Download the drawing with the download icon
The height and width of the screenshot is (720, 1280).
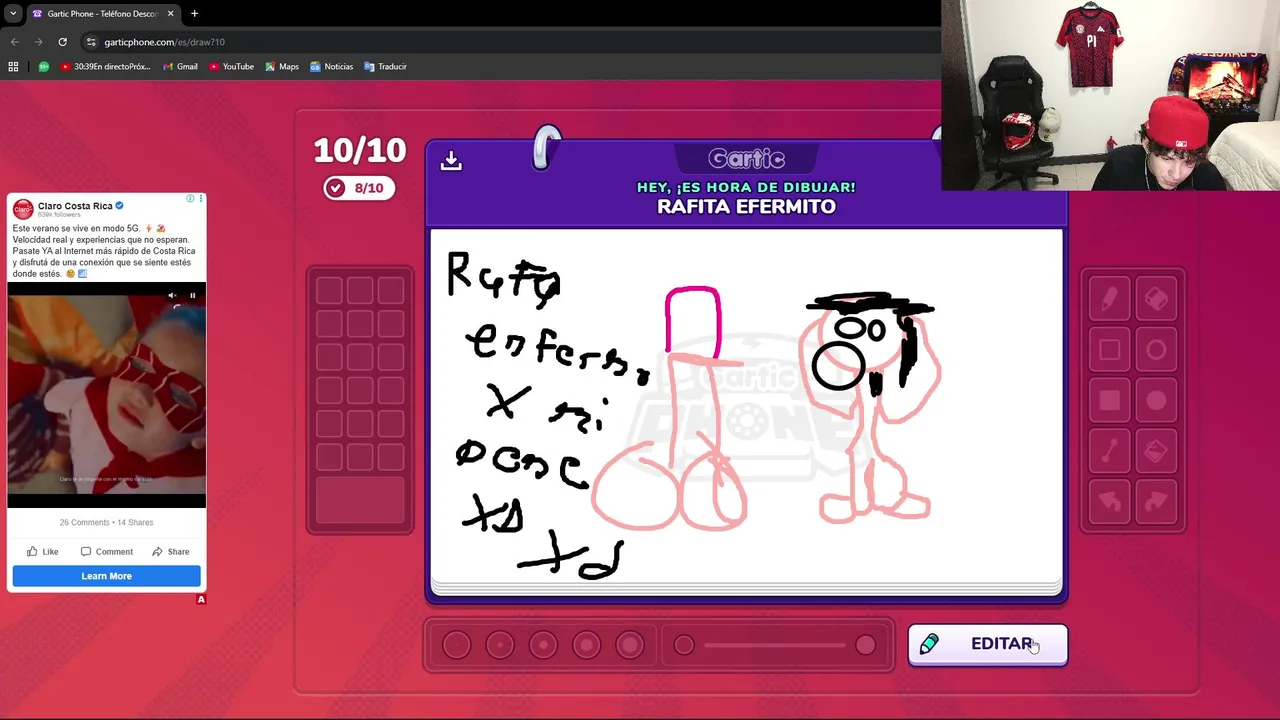451,161
